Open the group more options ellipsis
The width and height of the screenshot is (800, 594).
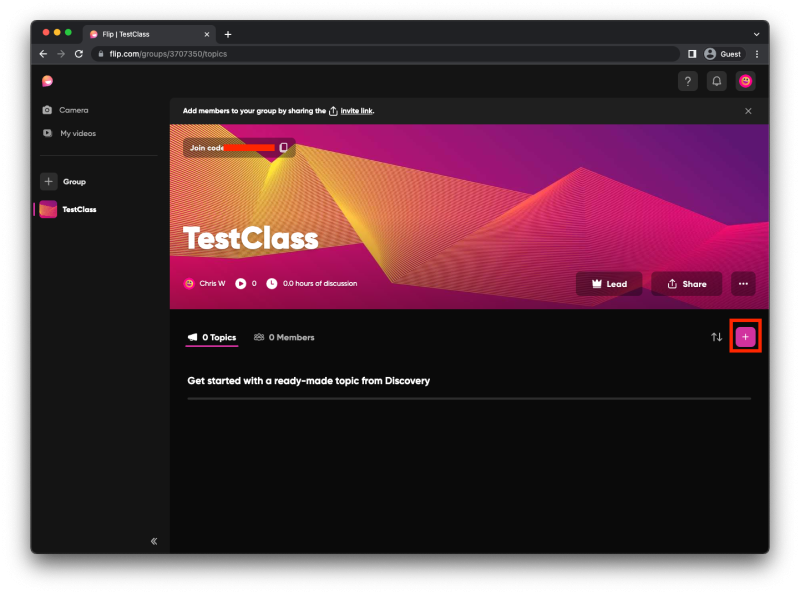tap(743, 283)
